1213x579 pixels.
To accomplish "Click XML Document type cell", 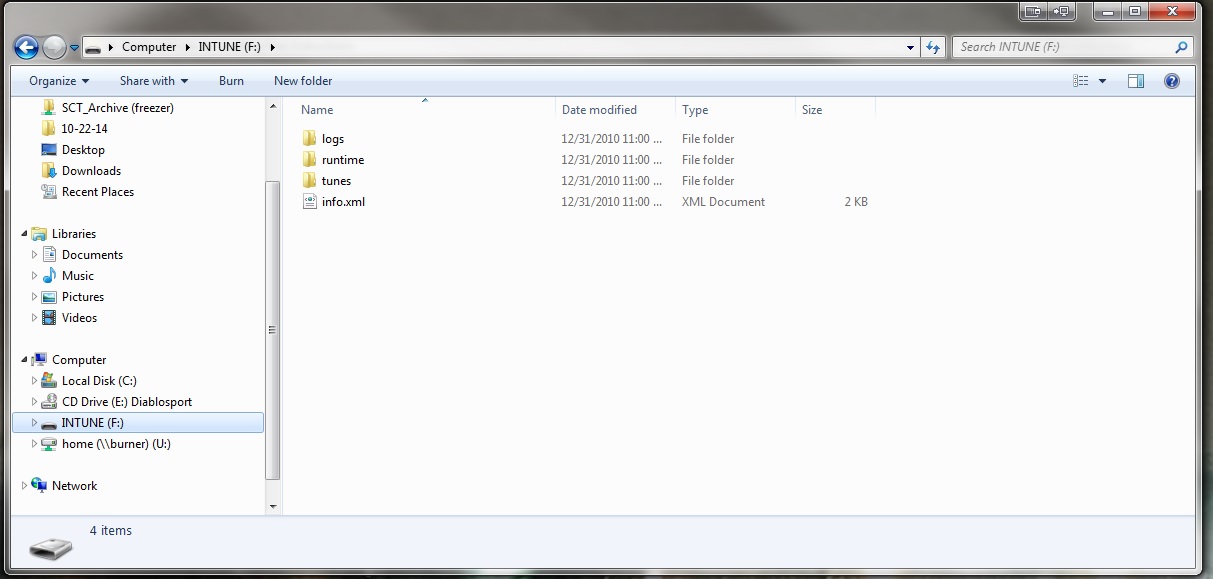I will tap(723, 202).
